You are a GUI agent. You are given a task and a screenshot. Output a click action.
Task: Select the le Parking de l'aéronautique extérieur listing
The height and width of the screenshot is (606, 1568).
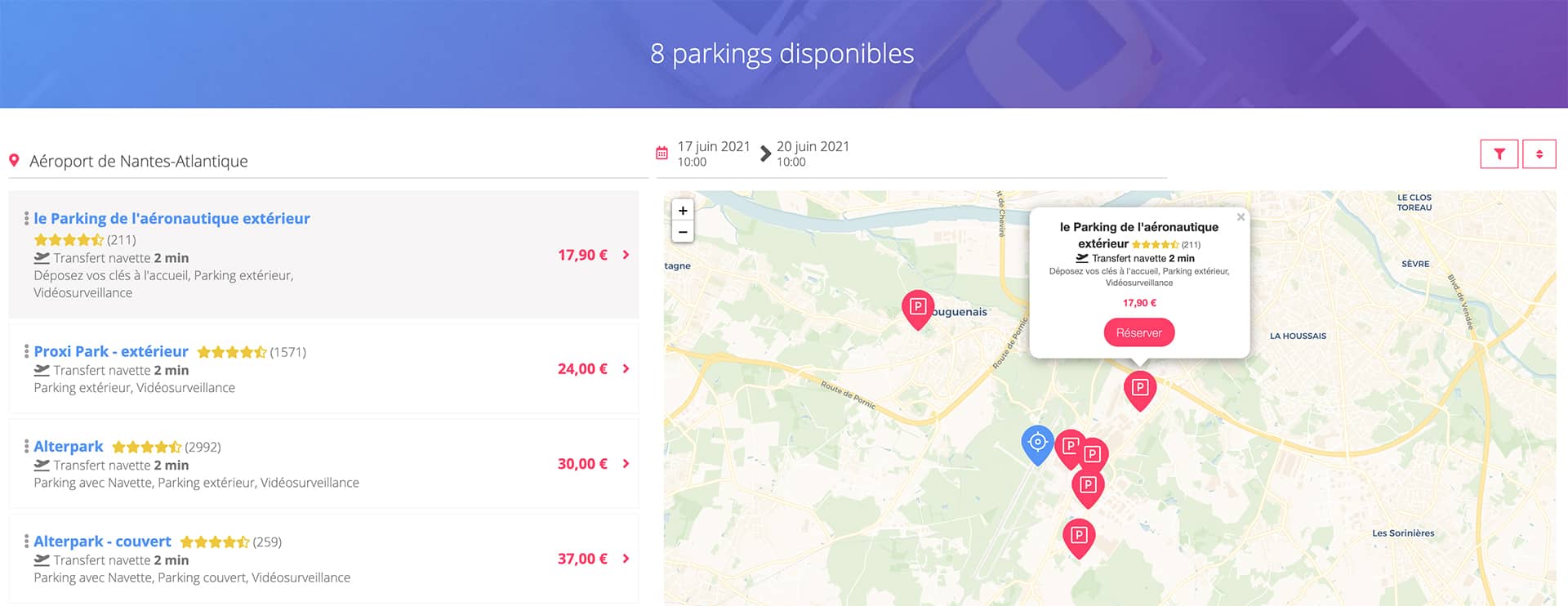tap(171, 218)
